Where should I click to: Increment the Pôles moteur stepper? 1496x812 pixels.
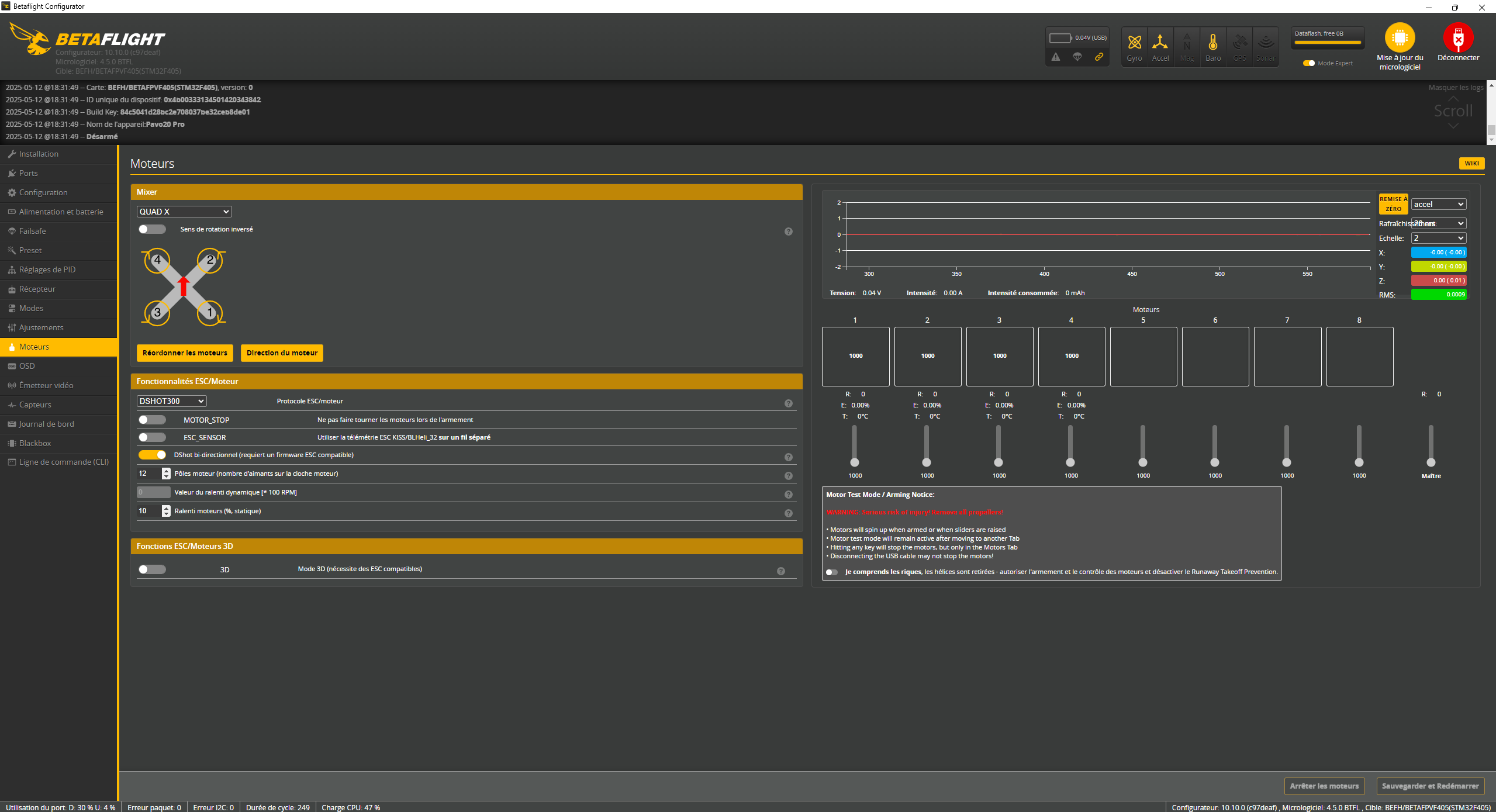coord(167,471)
